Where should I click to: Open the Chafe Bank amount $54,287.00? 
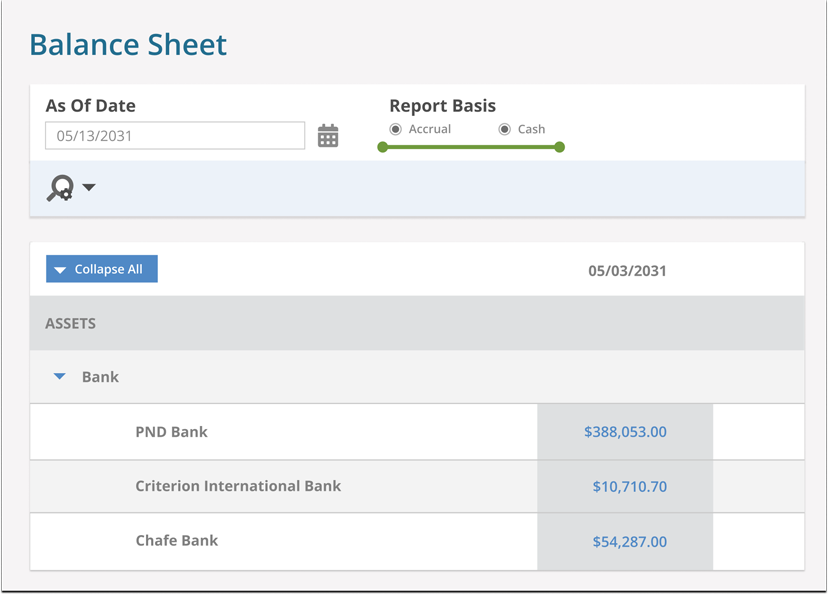tap(629, 541)
